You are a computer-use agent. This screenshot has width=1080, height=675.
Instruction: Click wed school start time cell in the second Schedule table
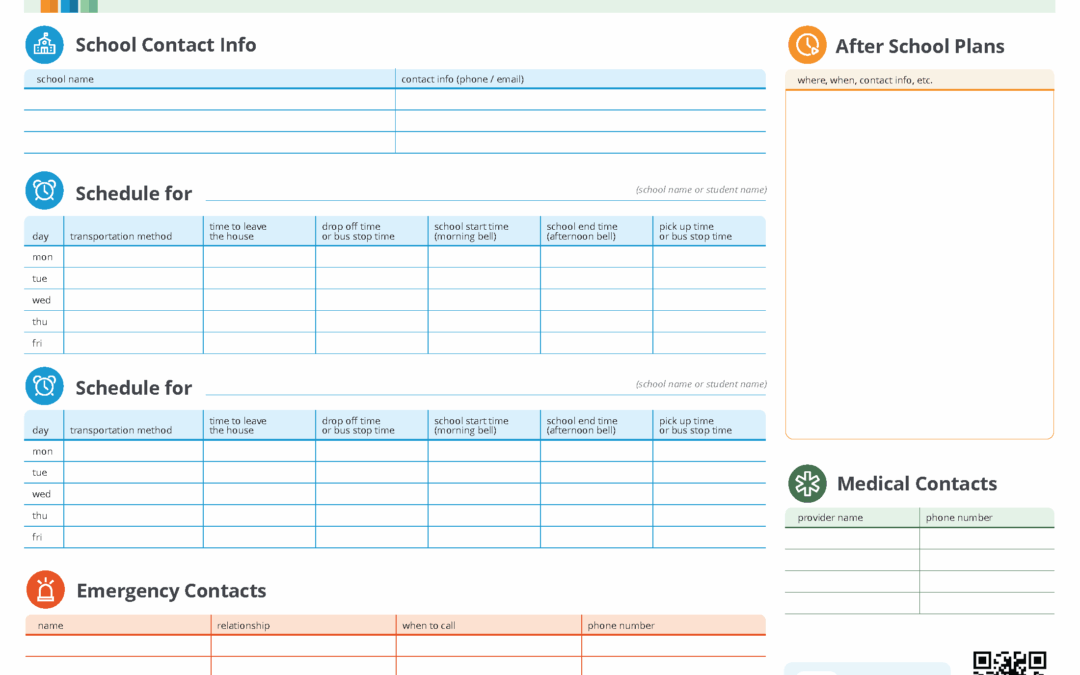[484, 494]
